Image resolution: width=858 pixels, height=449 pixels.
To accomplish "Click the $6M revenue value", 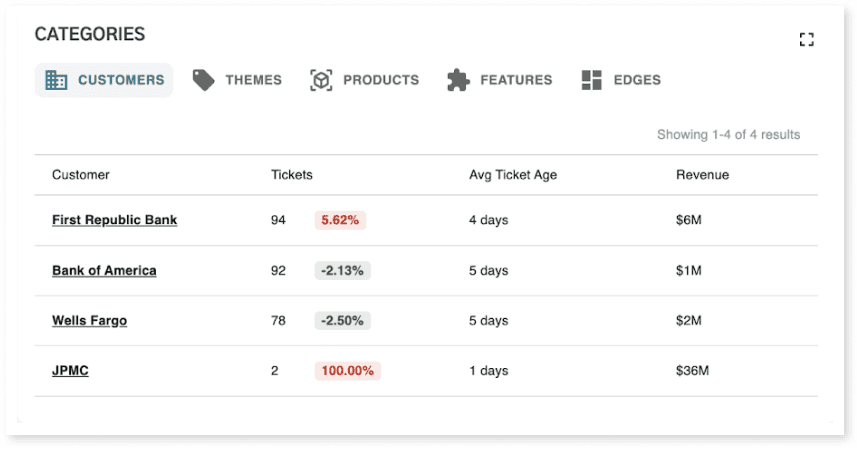I will 688,220.
